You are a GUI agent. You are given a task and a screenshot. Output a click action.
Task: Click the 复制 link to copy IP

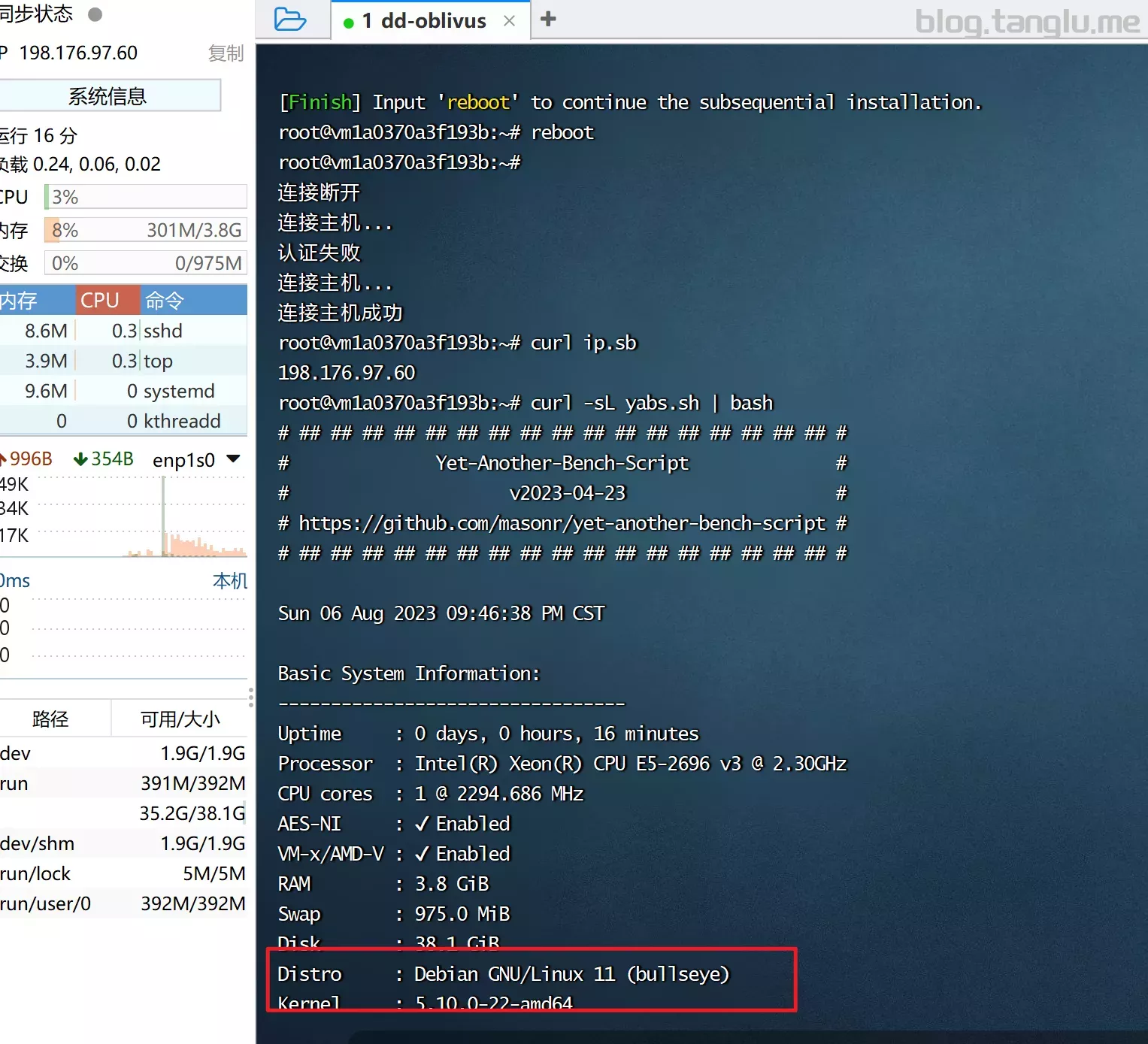click(226, 53)
